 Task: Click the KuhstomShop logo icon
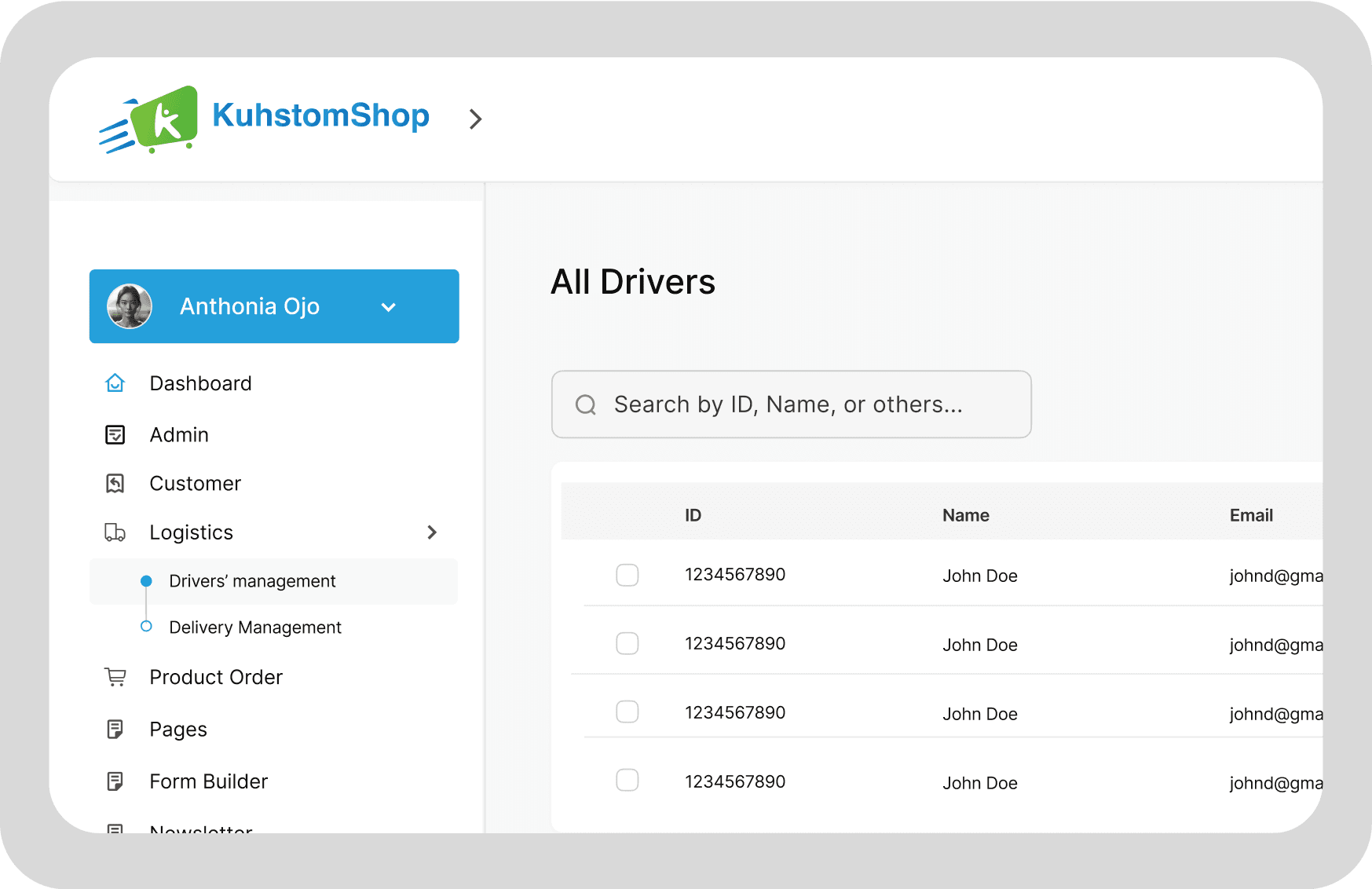tap(148, 119)
